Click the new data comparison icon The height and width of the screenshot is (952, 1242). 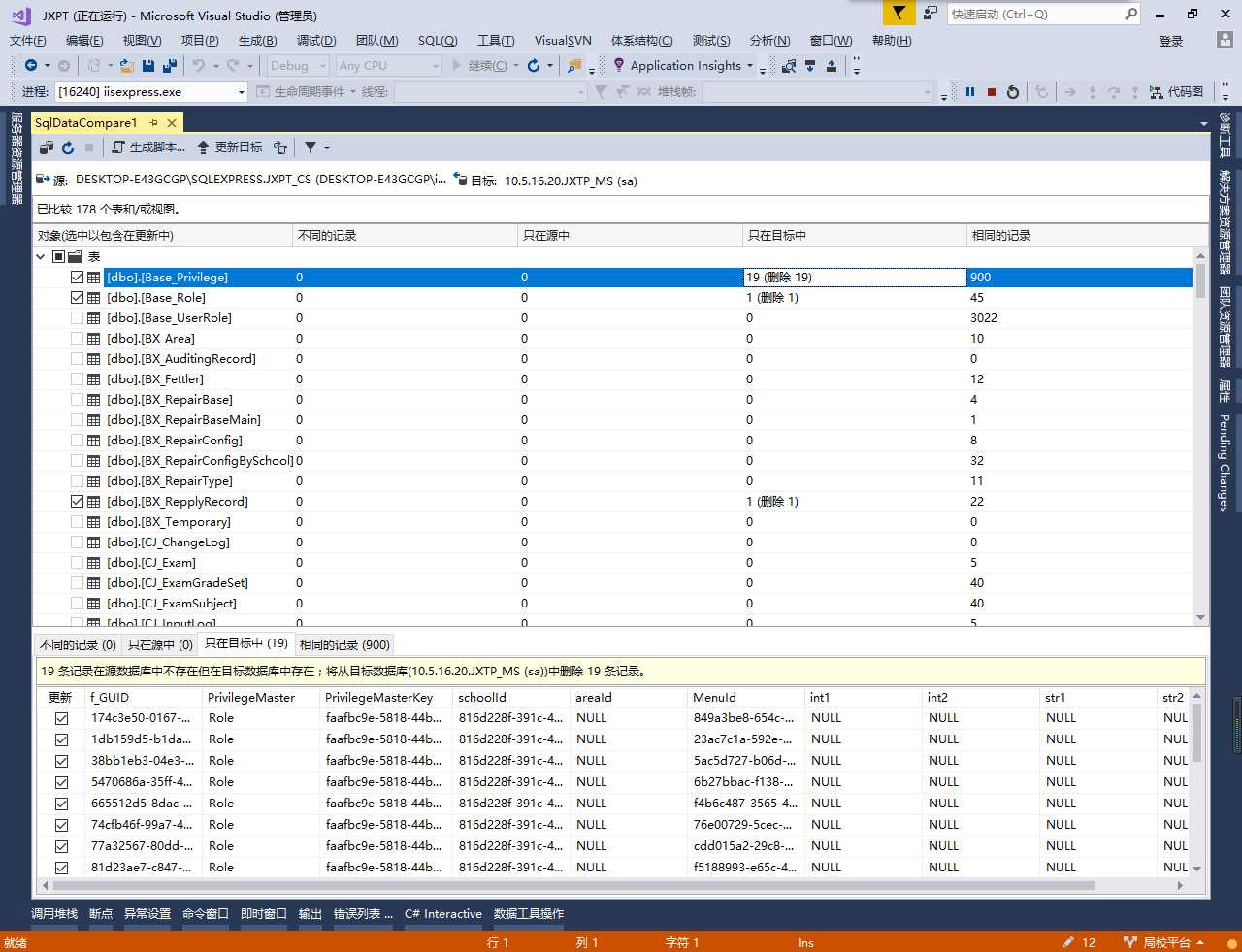point(47,148)
